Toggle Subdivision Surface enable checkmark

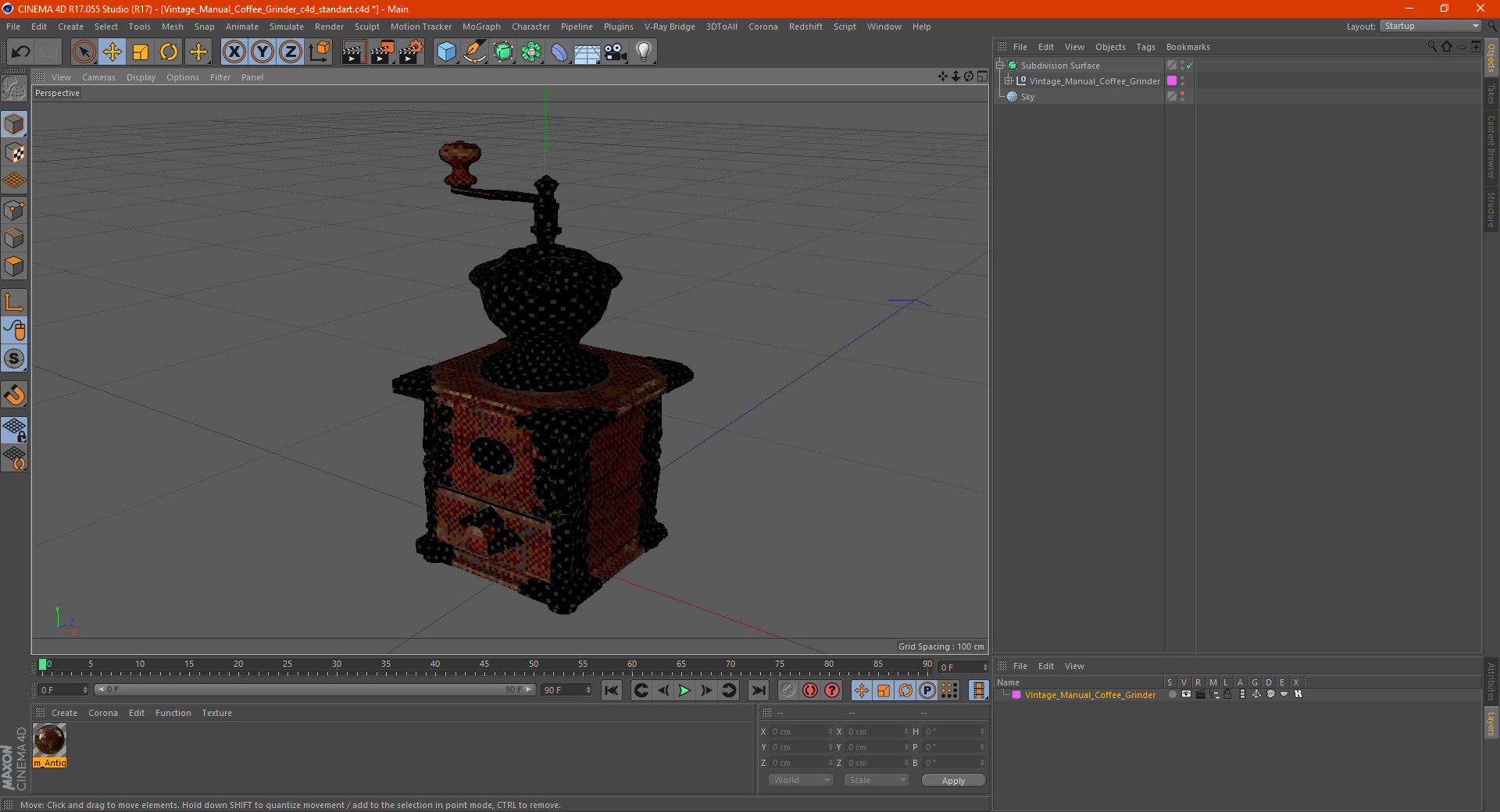[1190, 66]
